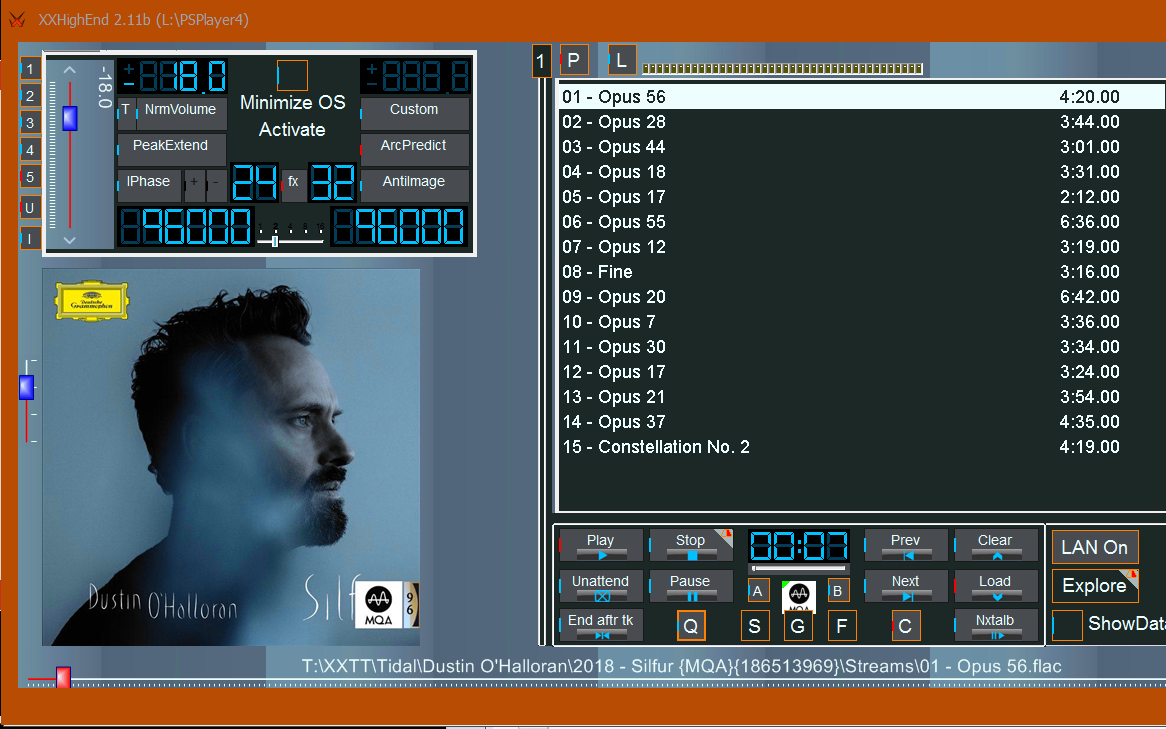
Task: Skip to the previous track with Prev
Action: point(906,545)
